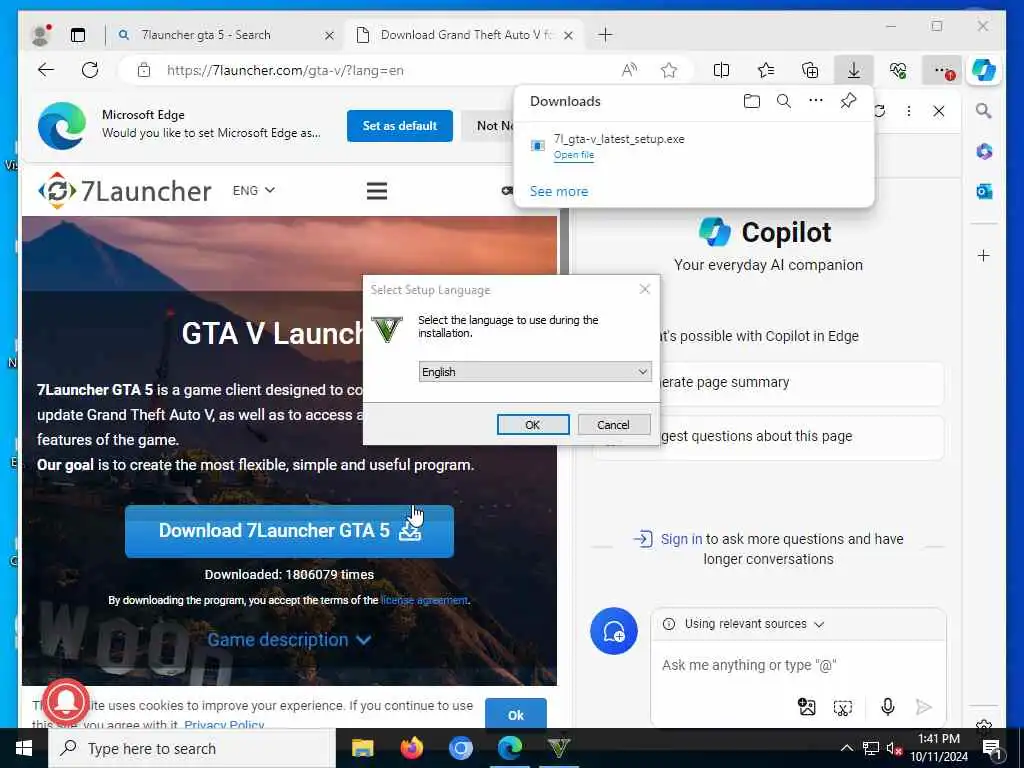
Task: Open more options in Downloads panel
Action: click(x=816, y=101)
